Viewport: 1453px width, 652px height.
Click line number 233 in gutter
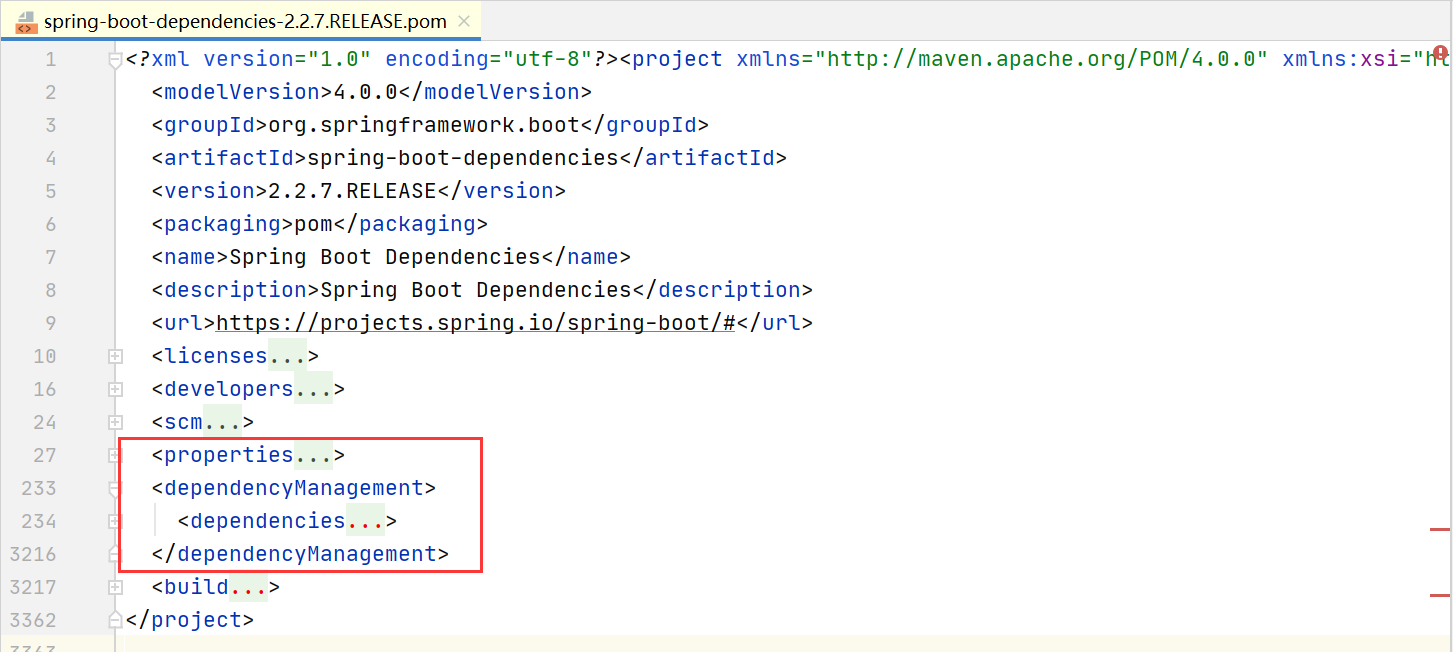pyautogui.click(x=38, y=488)
